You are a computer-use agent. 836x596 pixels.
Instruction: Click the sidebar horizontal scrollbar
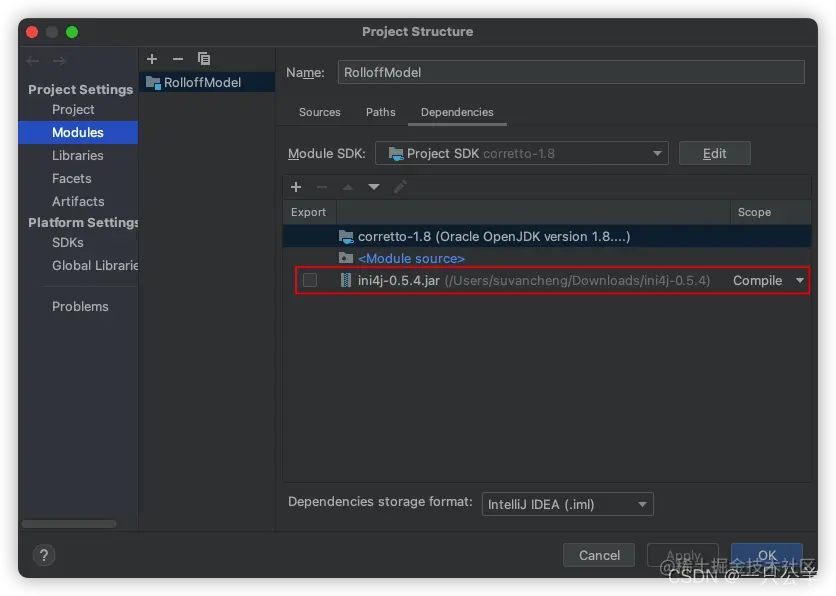point(69,524)
